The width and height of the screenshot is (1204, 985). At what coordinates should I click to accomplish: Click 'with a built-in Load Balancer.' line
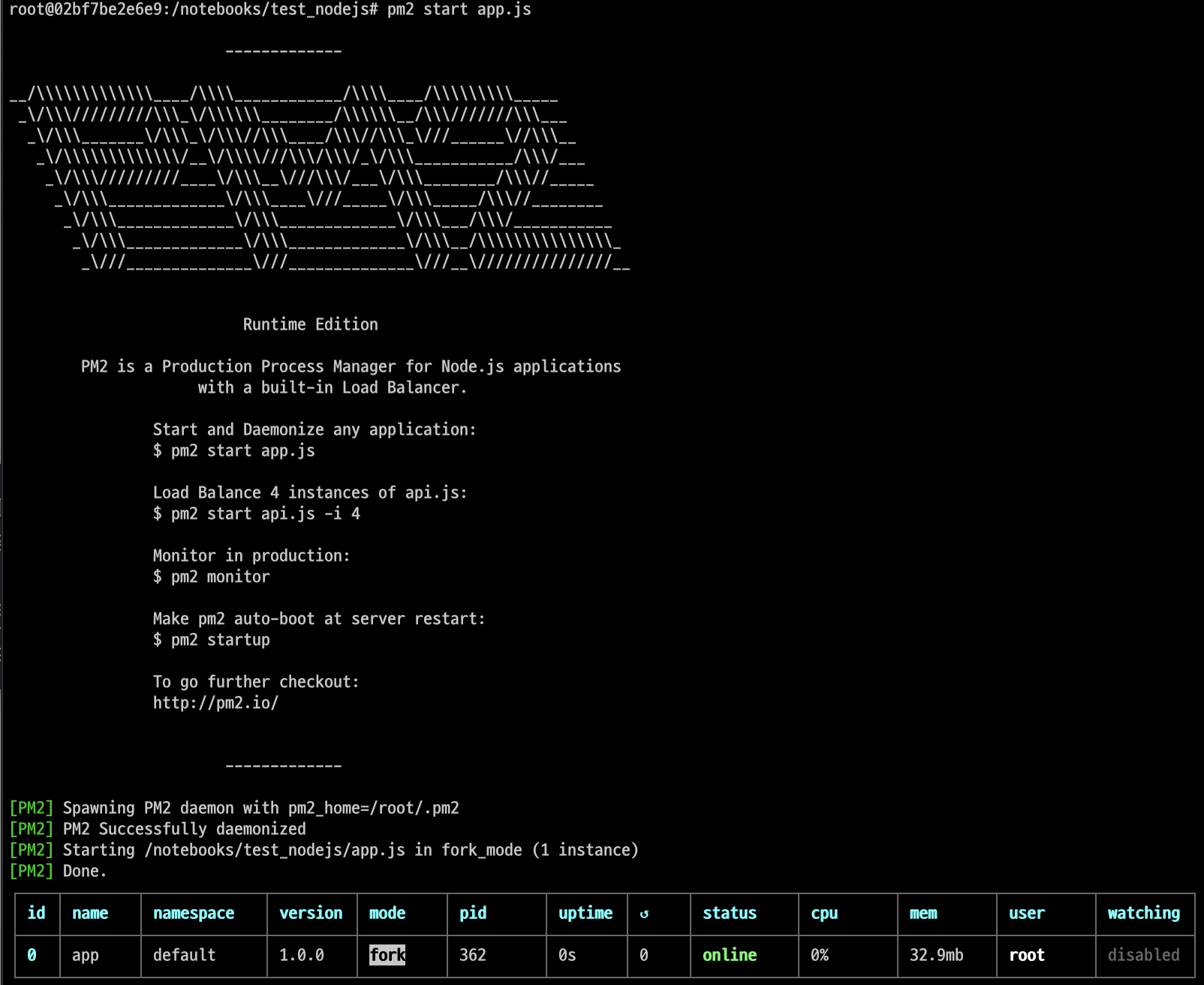tap(333, 387)
